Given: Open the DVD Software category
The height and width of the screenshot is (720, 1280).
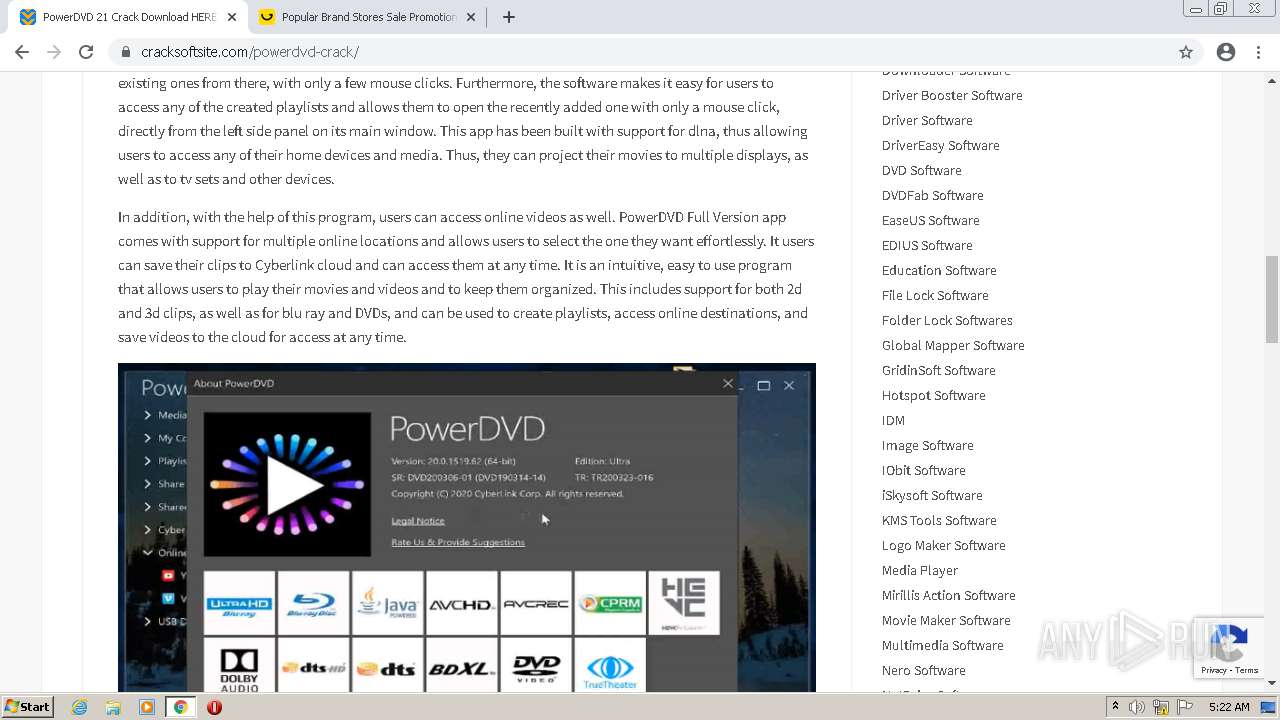Looking at the screenshot, I should click(922, 170).
